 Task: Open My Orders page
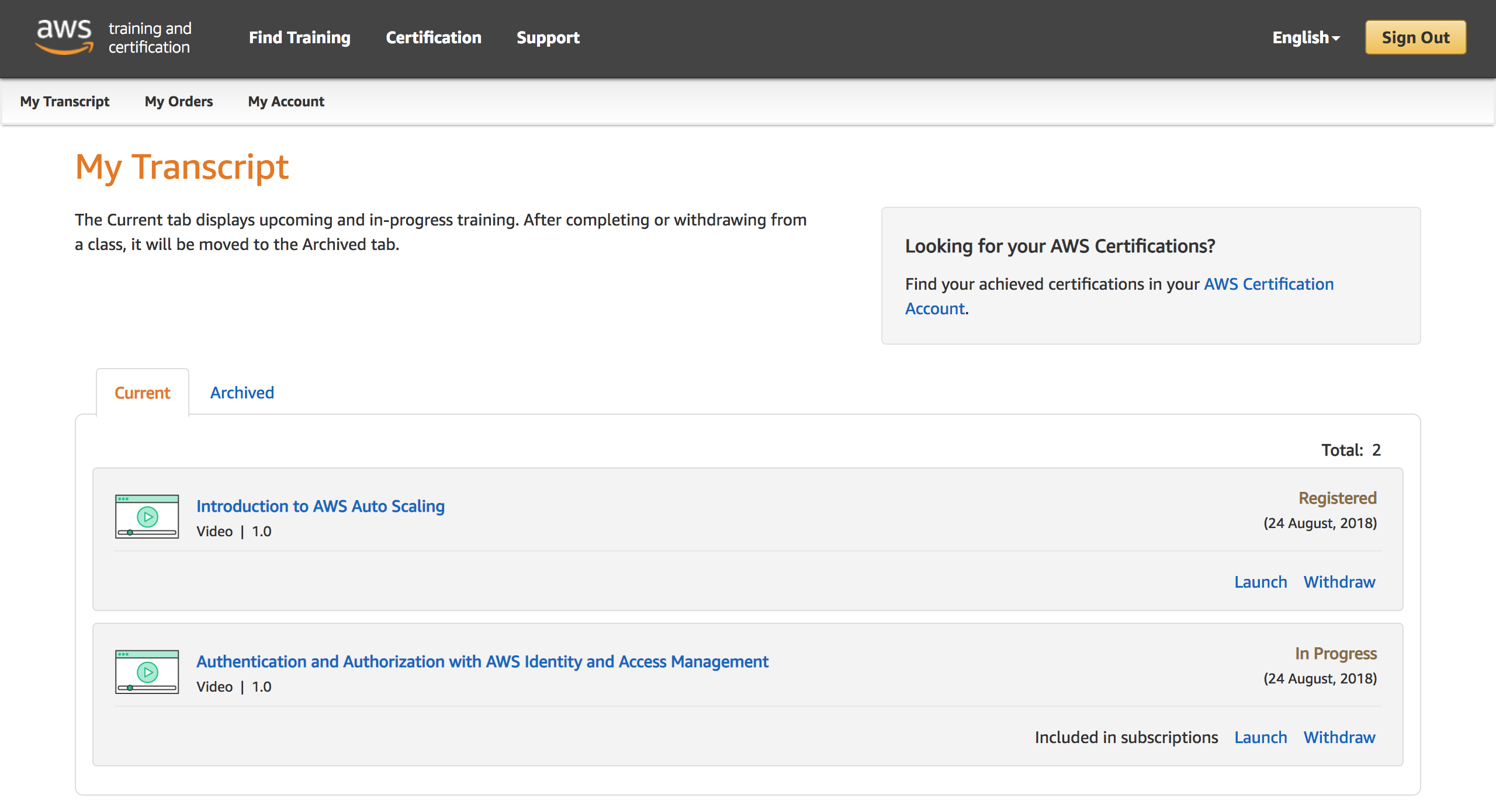pyautogui.click(x=178, y=102)
